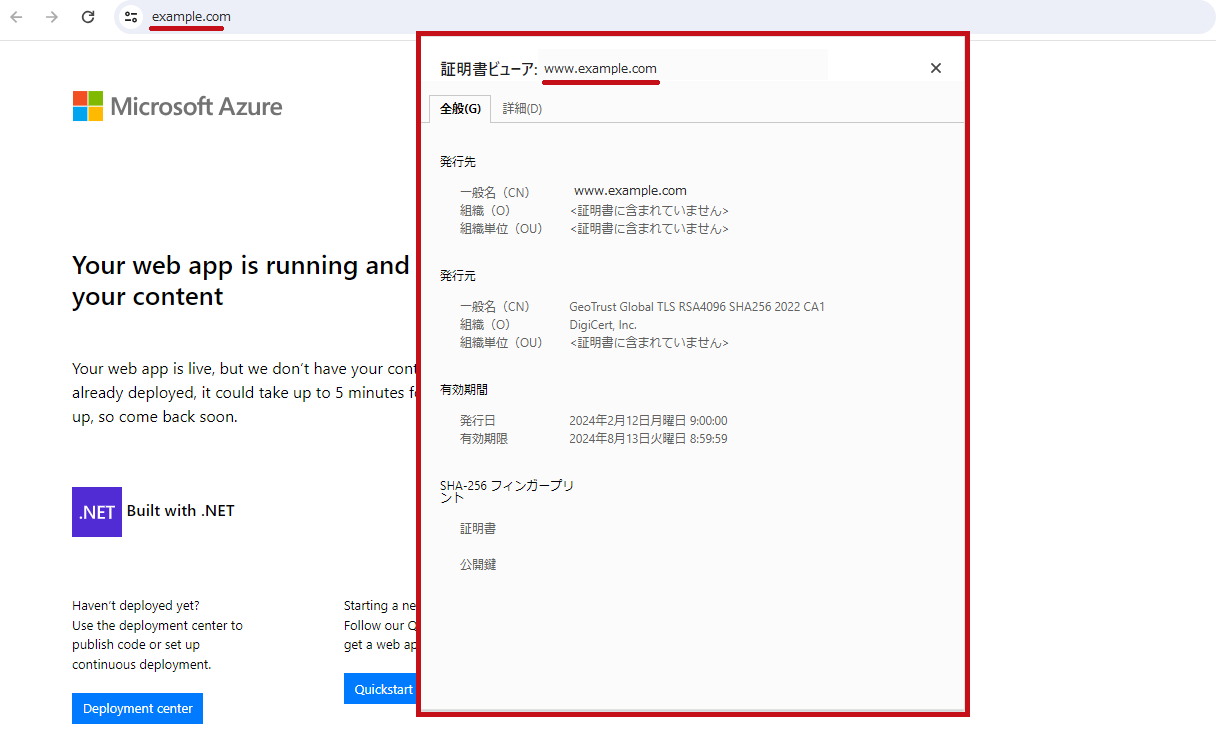1216x734 pixels.
Task: Open the Deployment center button
Action: click(138, 708)
